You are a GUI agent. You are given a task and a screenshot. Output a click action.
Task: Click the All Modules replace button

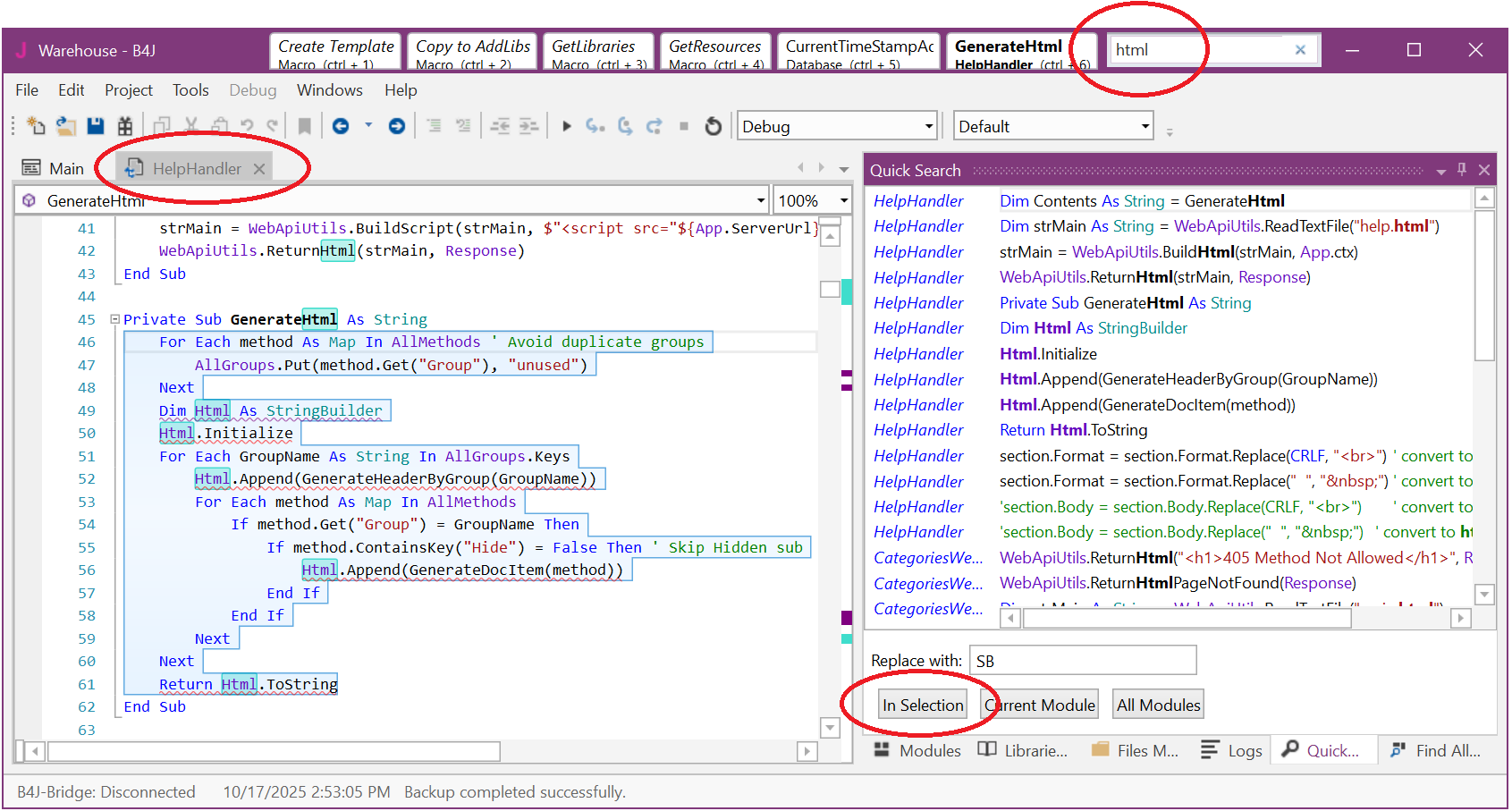(x=1158, y=705)
